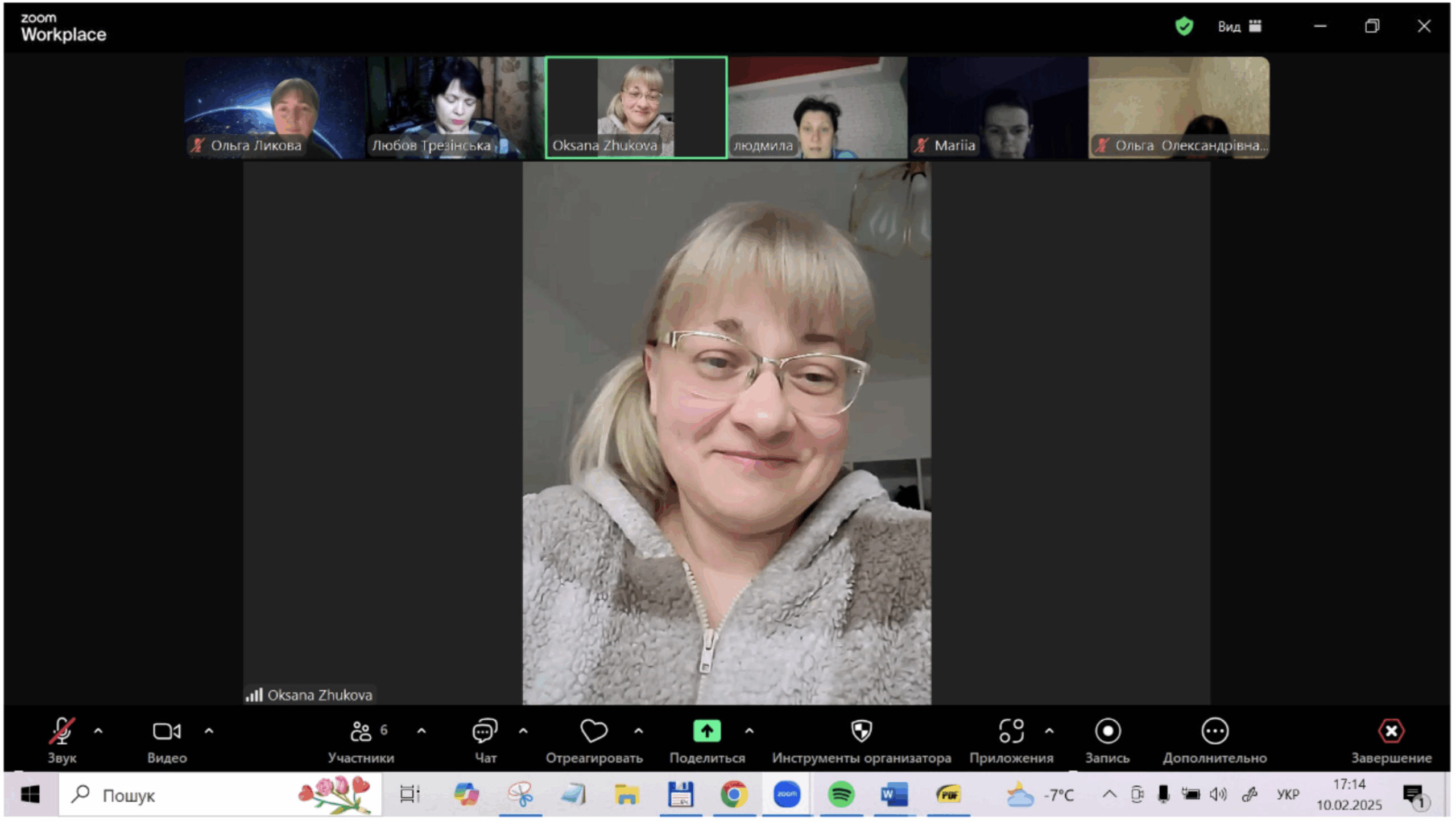The image size is (1456, 821).
Task: Switch to Microsoft Word on taskbar
Action: [x=895, y=795]
